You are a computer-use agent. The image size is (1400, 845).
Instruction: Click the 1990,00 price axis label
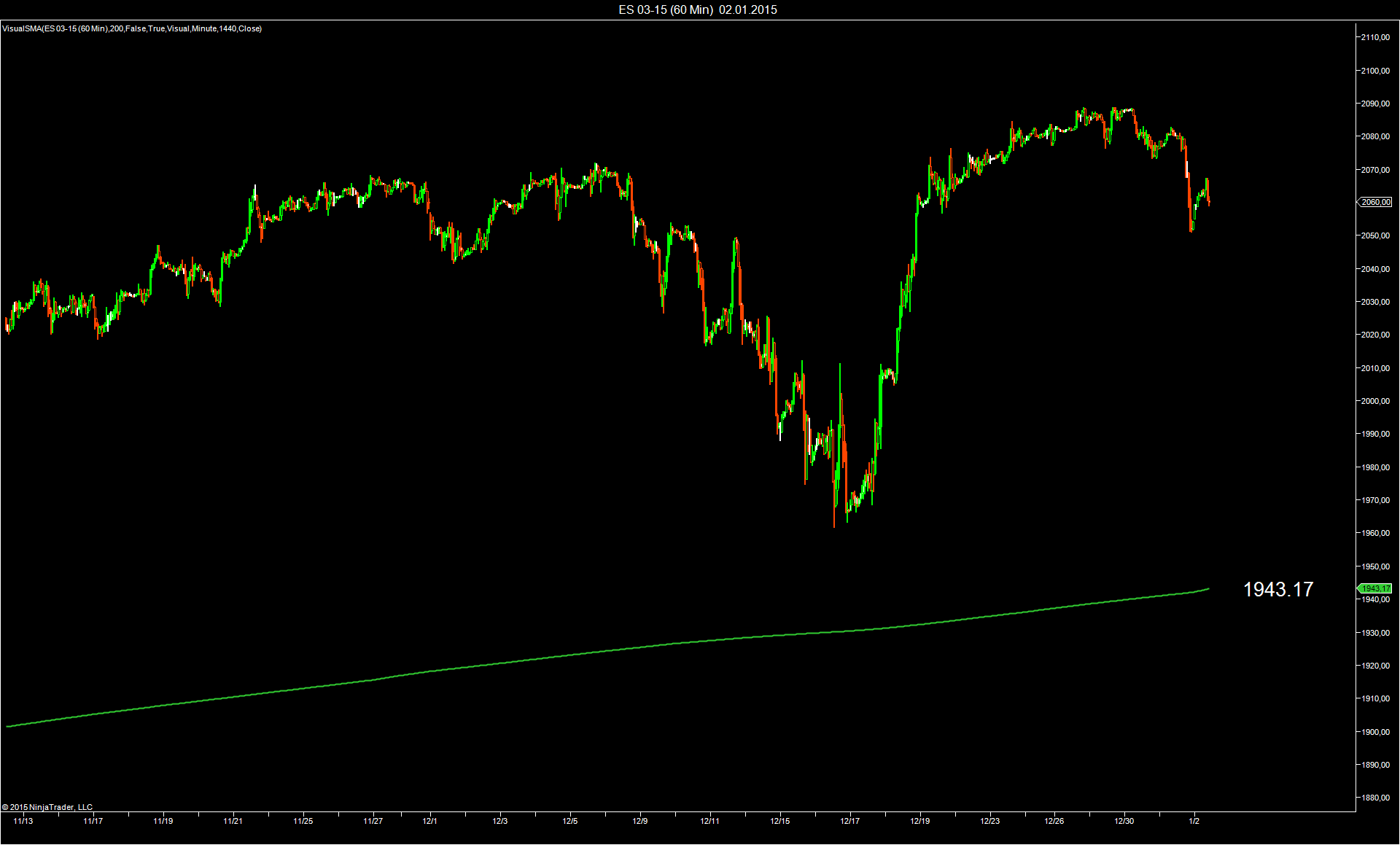click(1375, 434)
